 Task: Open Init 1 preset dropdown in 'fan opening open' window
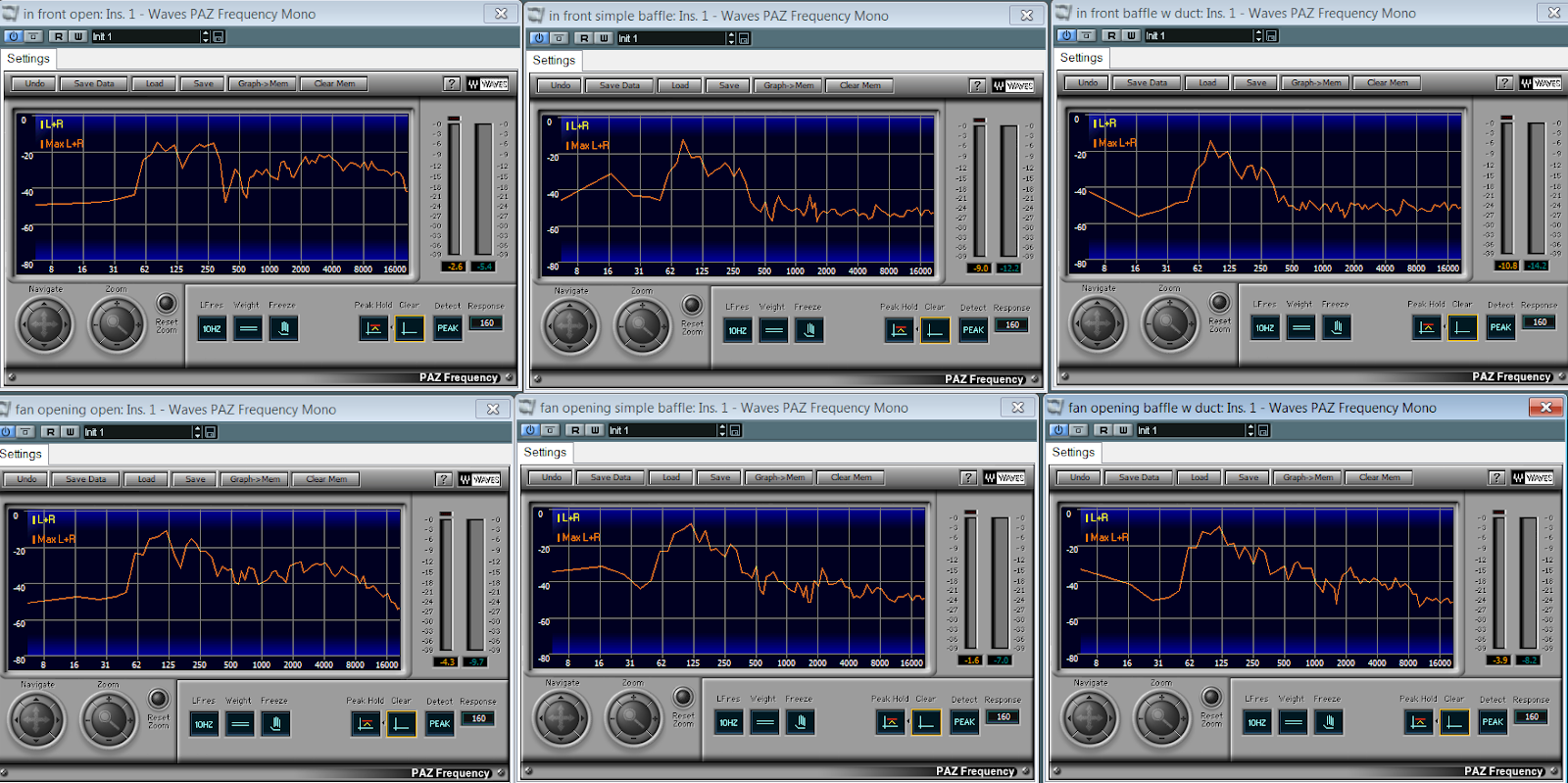142,432
